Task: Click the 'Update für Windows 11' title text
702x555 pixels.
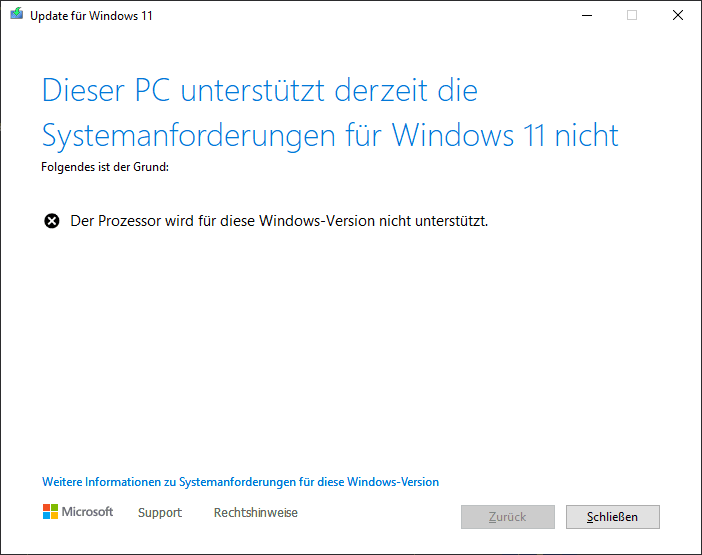Action: click(91, 16)
